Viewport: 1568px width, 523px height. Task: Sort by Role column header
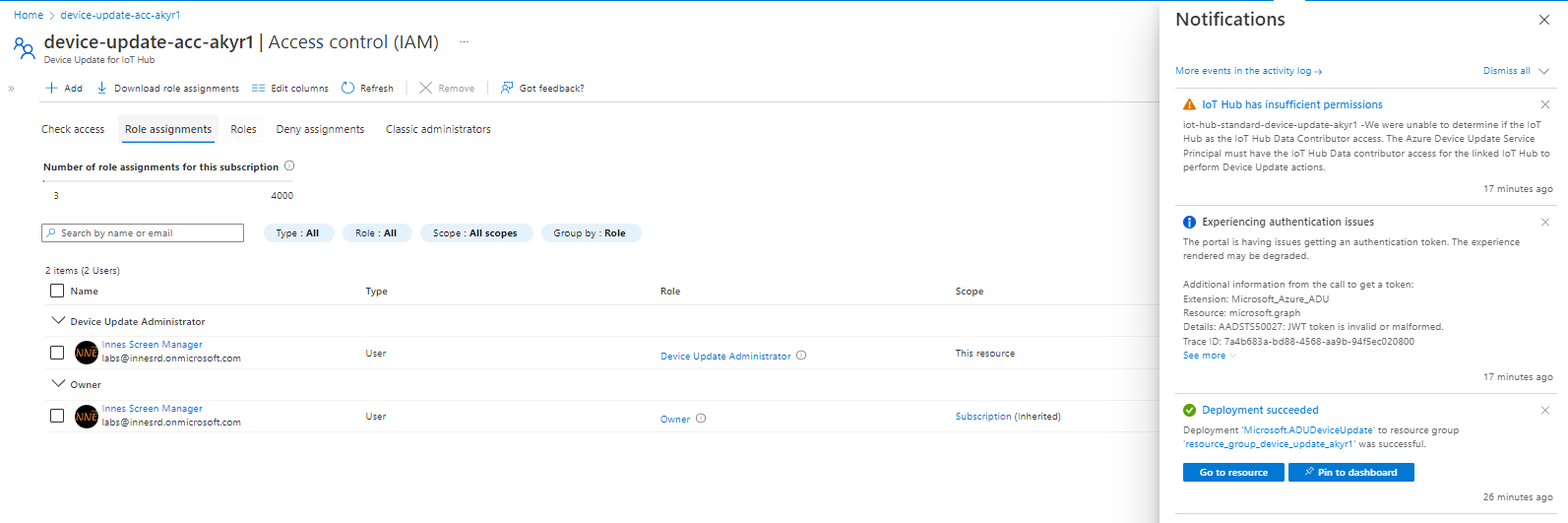pyautogui.click(x=670, y=292)
